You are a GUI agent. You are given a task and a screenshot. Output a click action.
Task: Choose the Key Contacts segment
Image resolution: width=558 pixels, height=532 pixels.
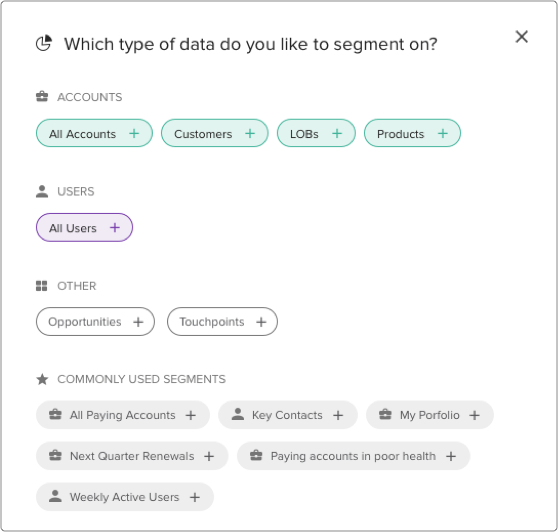pyautogui.click(x=288, y=415)
